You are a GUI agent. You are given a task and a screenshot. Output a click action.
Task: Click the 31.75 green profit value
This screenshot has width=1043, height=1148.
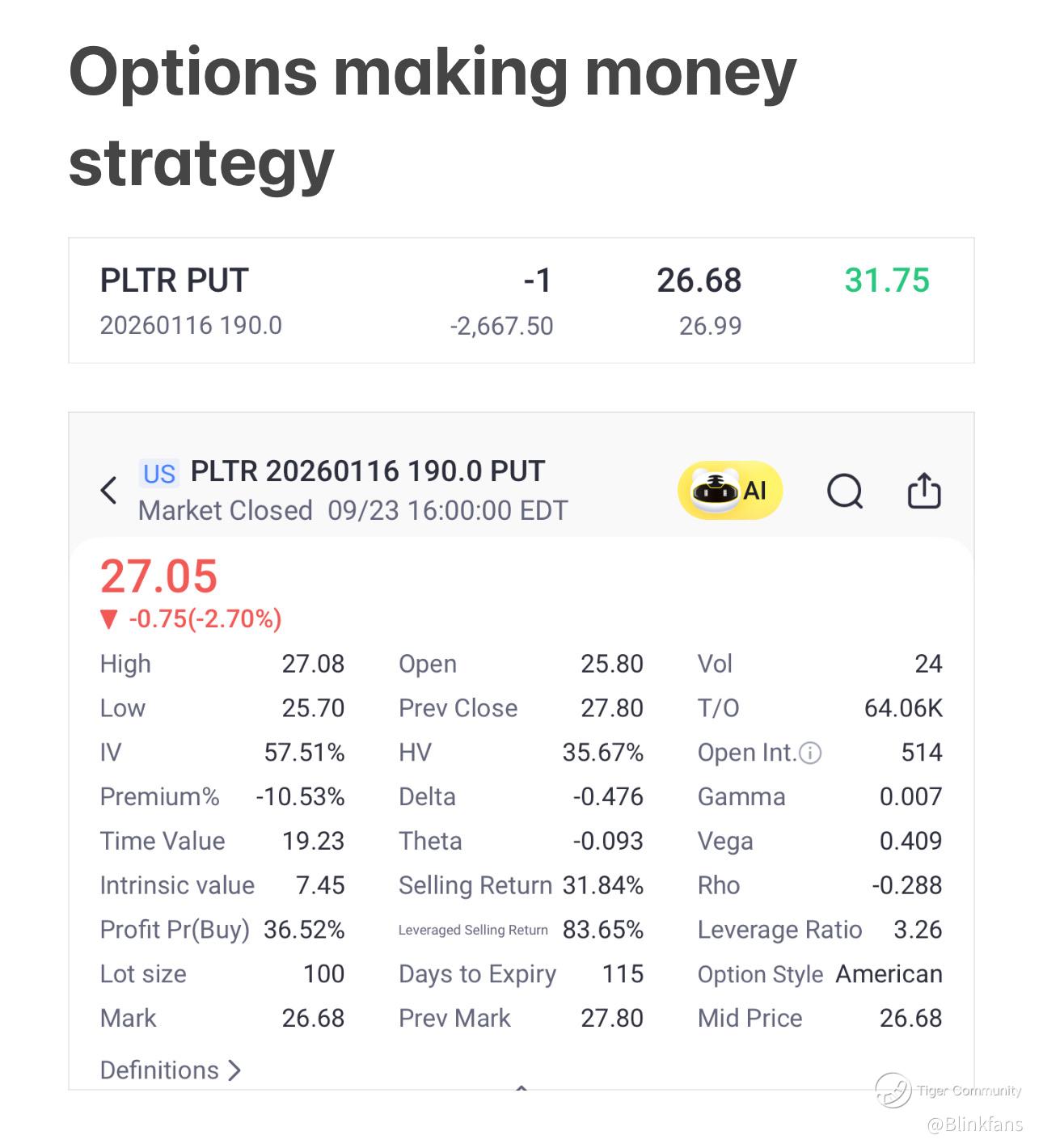887,281
